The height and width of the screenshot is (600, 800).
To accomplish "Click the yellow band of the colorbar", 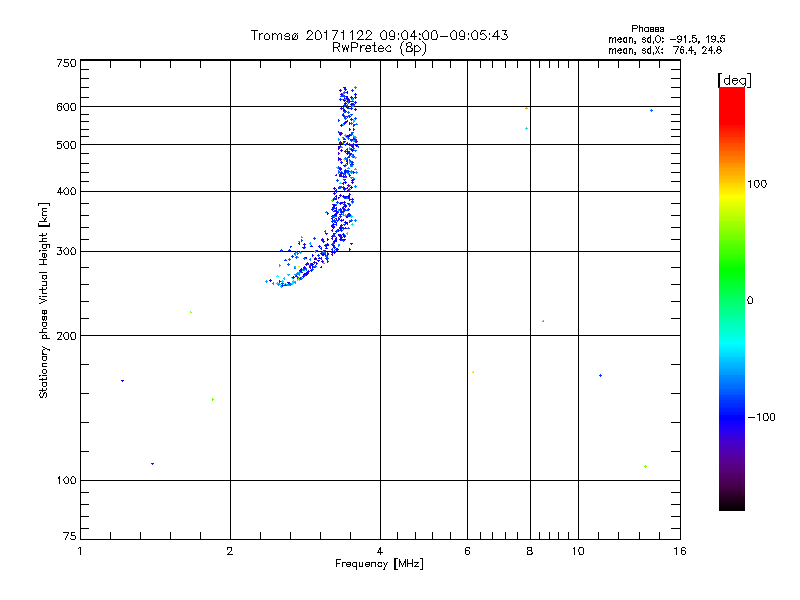I will click(x=732, y=196).
